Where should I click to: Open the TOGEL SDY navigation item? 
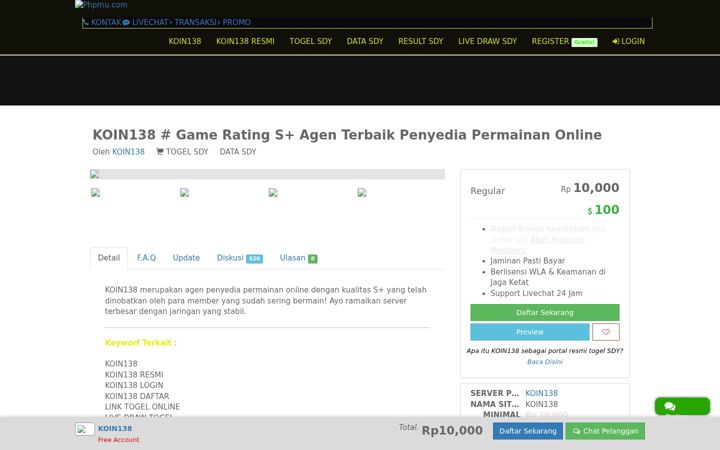tap(310, 41)
